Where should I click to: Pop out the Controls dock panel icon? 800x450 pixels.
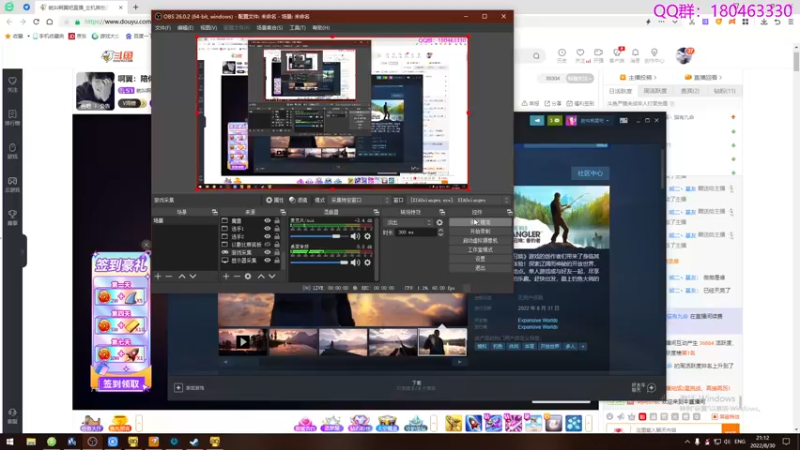pyautogui.click(x=509, y=212)
